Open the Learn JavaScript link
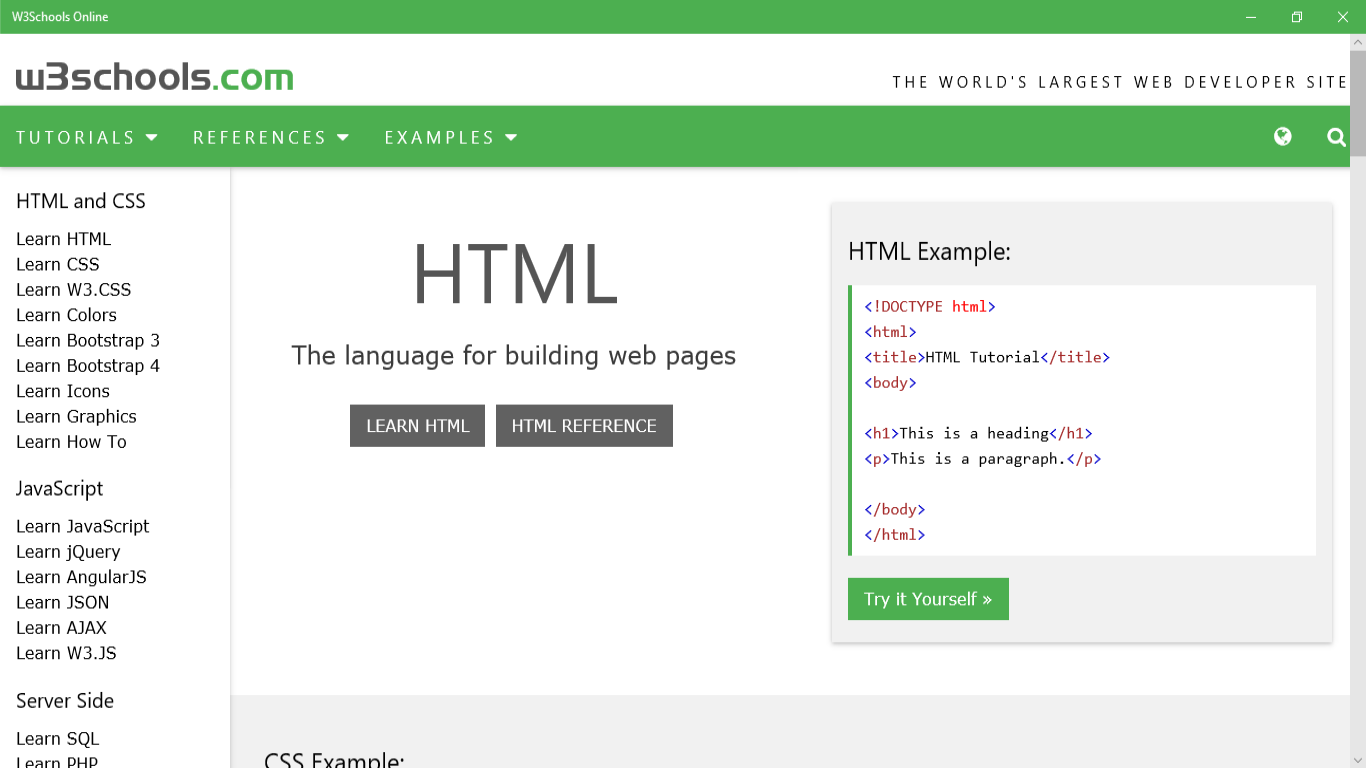This screenshot has height=768, width=1366. tap(82, 526)
